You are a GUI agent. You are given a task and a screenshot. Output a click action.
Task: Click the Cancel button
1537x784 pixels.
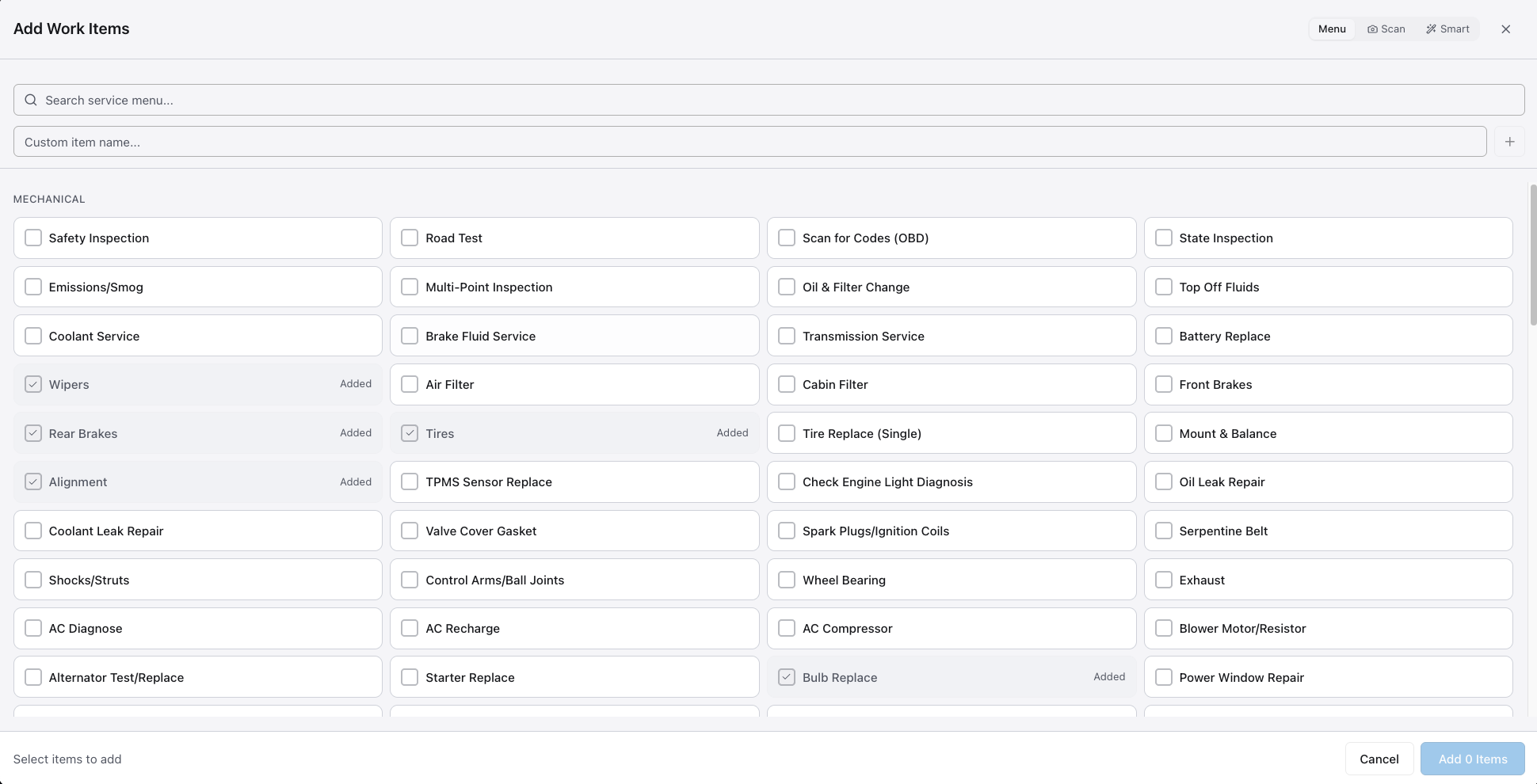(x=1379, y=759)
